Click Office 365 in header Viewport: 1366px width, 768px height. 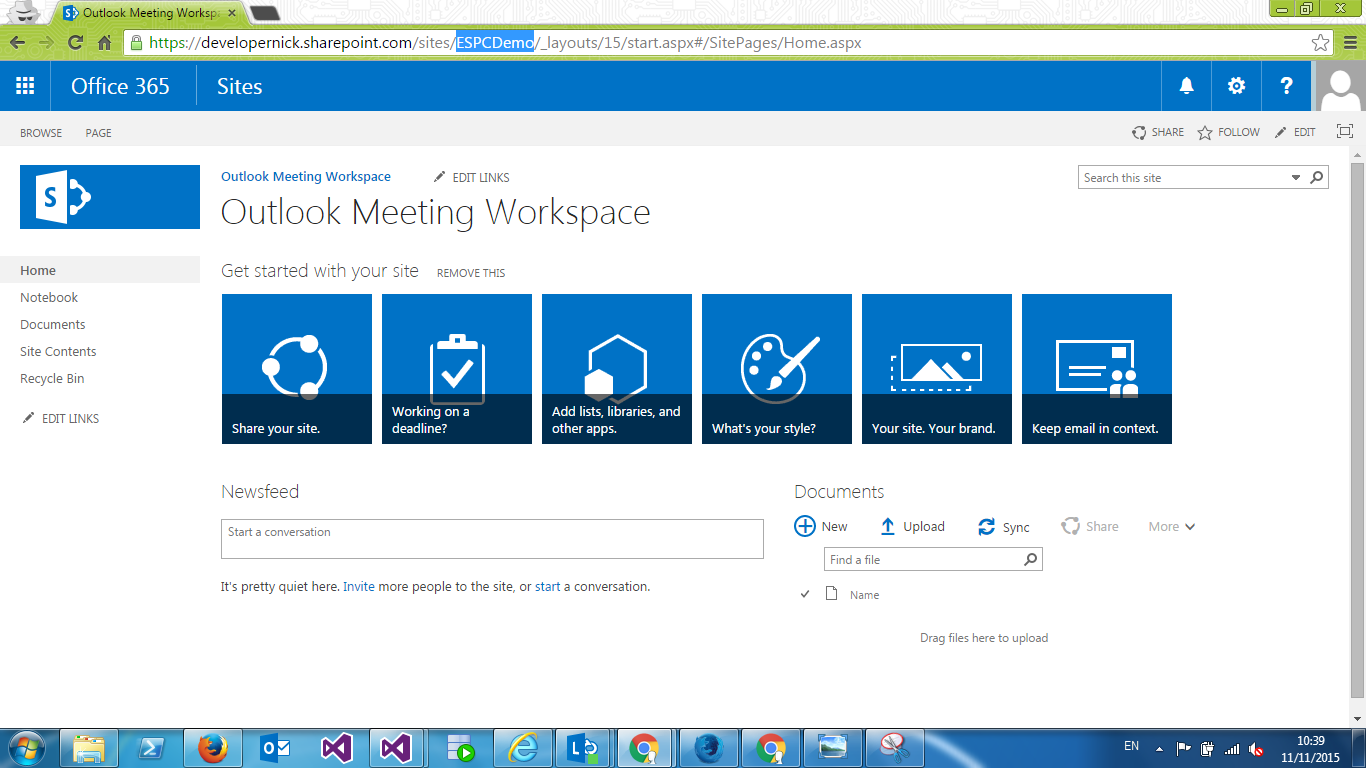pos(120,86)
